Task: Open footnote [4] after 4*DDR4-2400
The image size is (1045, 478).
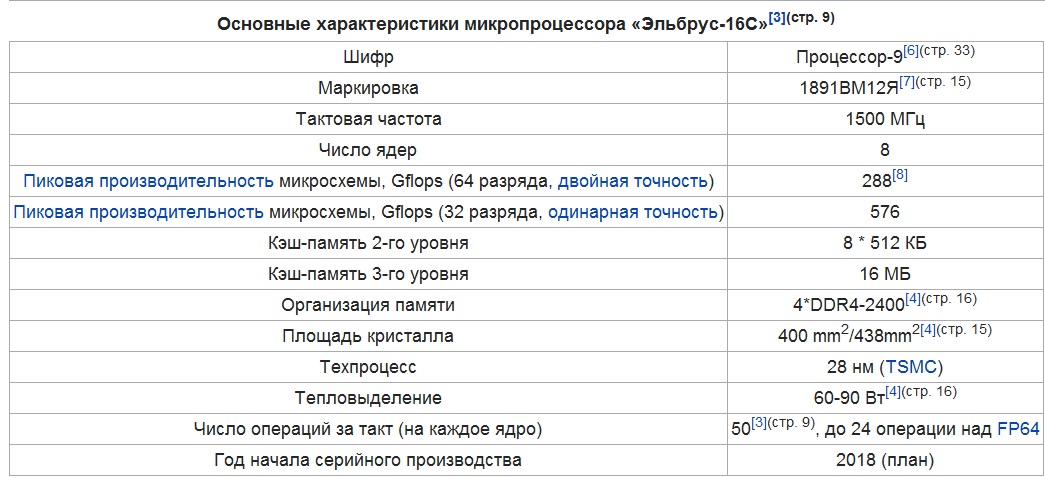Action: click(912, 299)
